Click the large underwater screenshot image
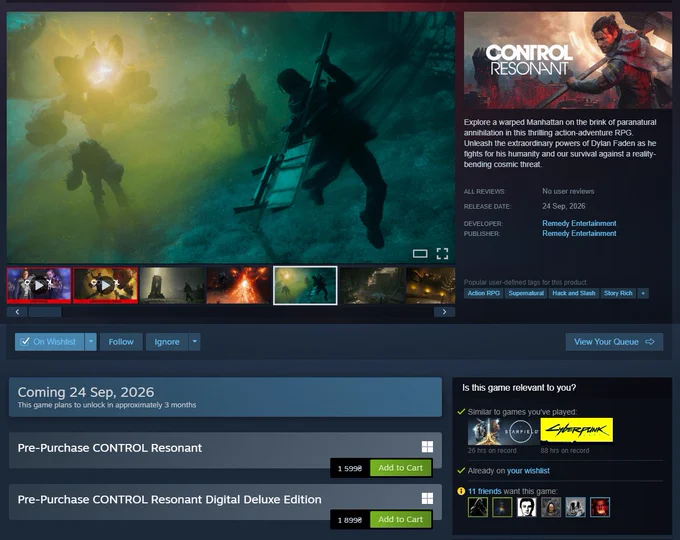The image size is (680, 540). click(x=231, y=137)
